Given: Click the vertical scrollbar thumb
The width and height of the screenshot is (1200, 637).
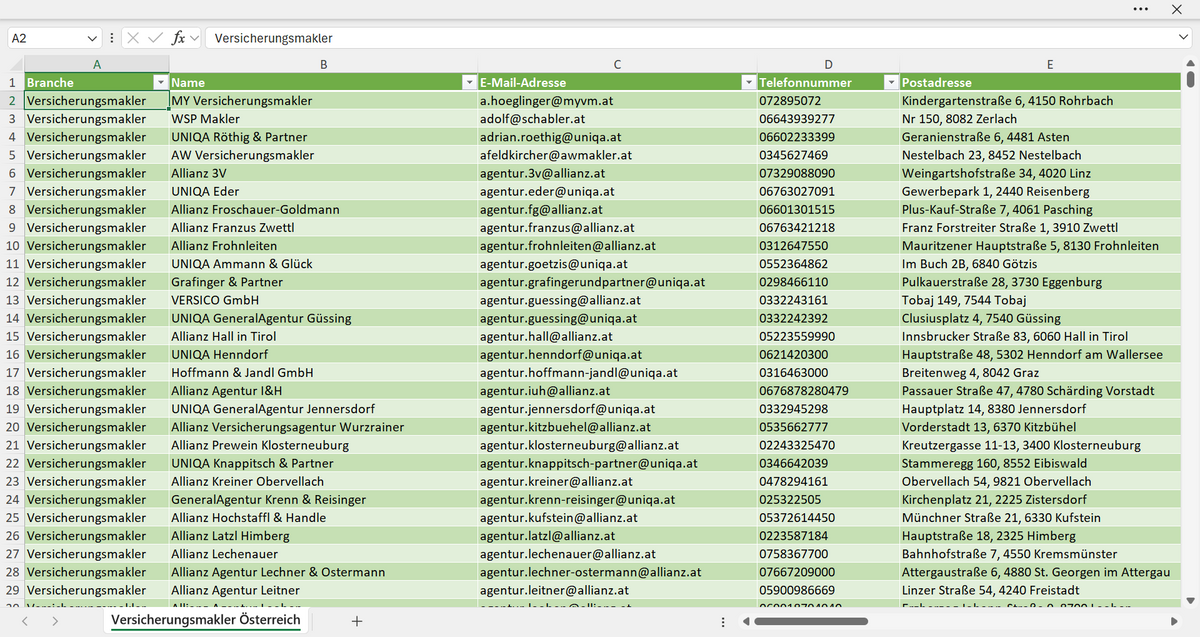Looking at the screenshot, I should click(1189, 80).
